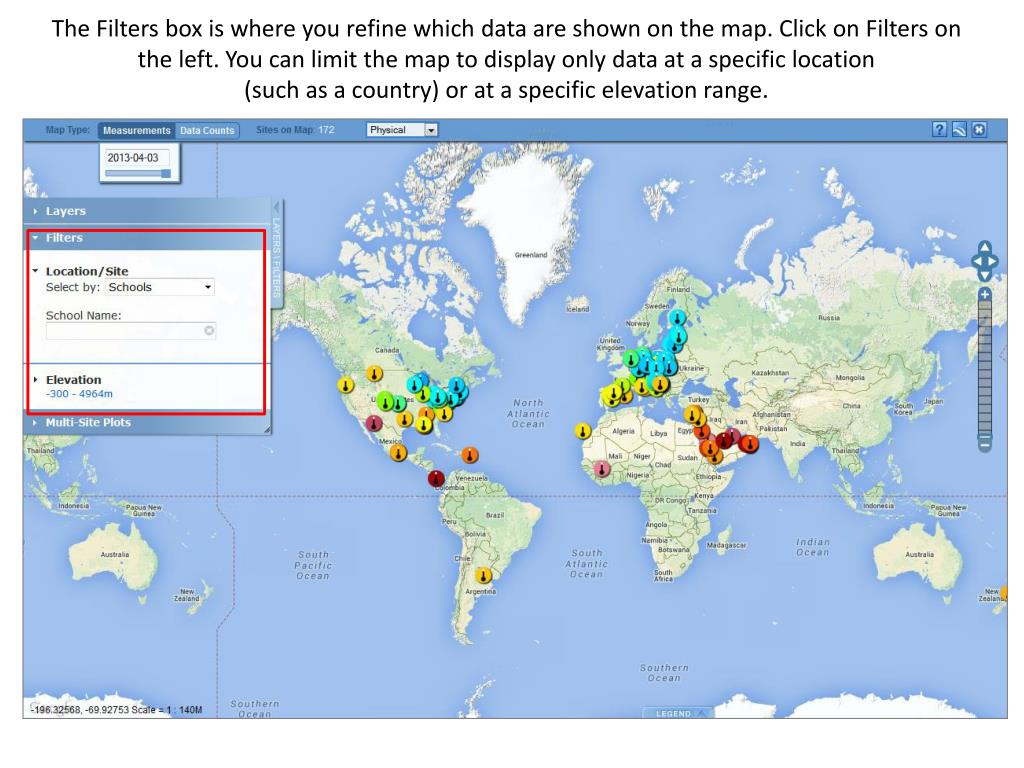Click the layer-sheets icon beside help
Viewport: 1024px width, 768px height.
[959, 129]
